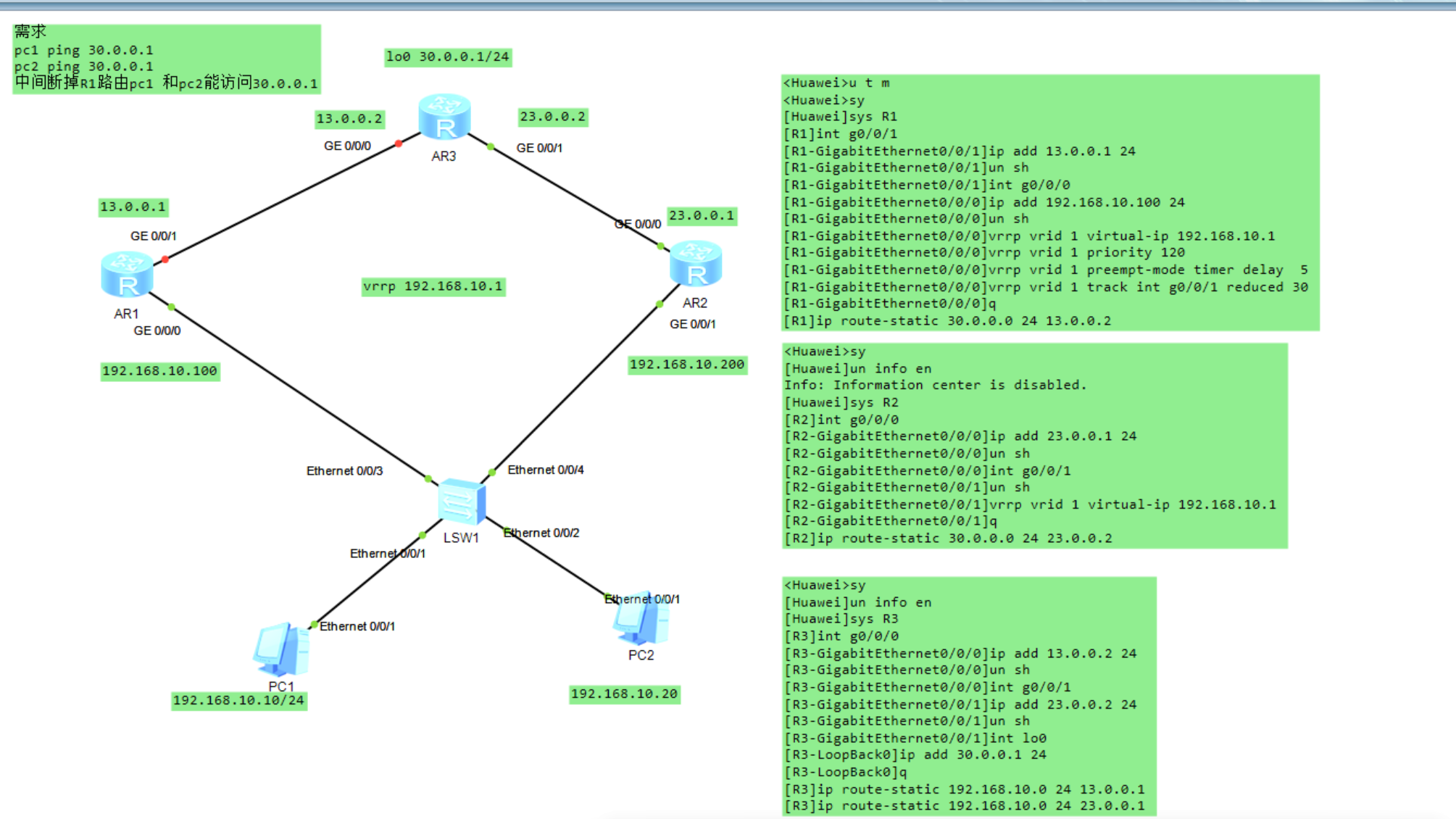This screenshot has height=819, width=1456.
Task: Click the green port dot at LSW1 Ethernet 0/0/4
Action: click(x=492, y=473)
